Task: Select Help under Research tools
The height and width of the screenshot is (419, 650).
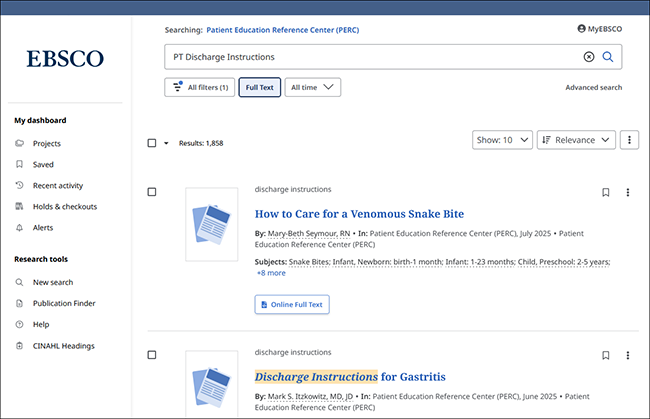Action: (41, 325)
